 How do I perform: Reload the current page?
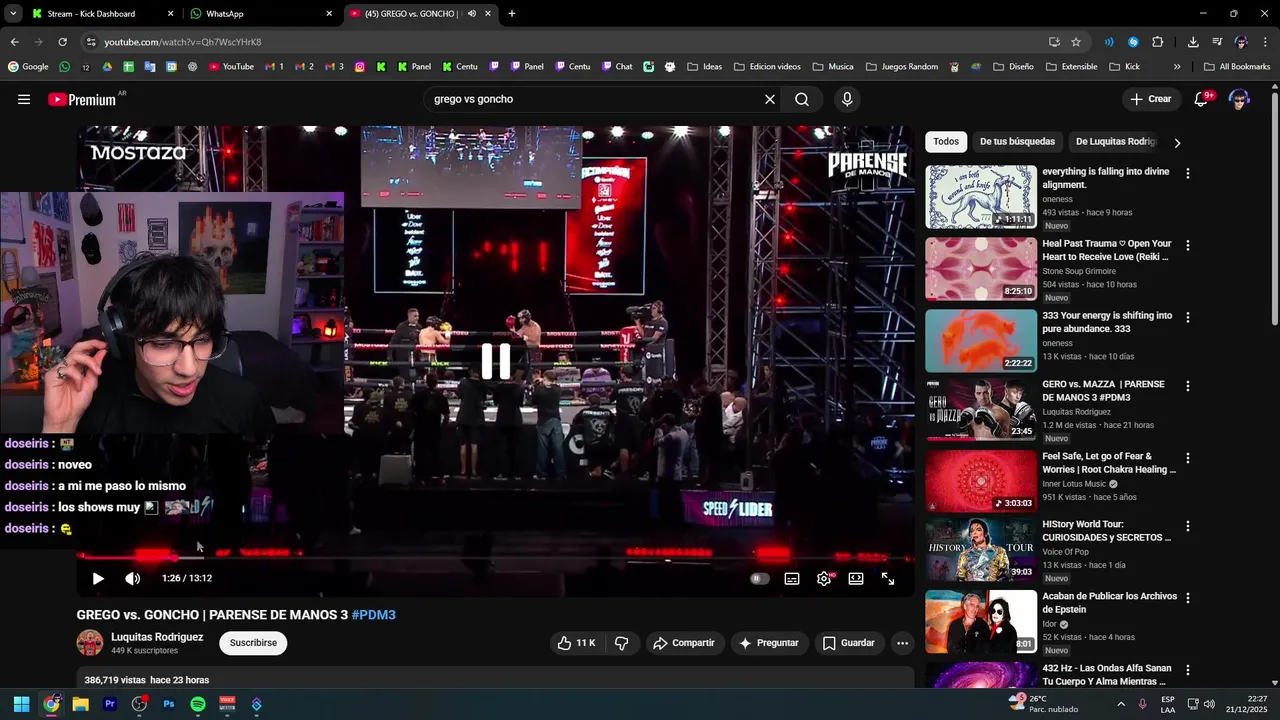click(62, 42)
